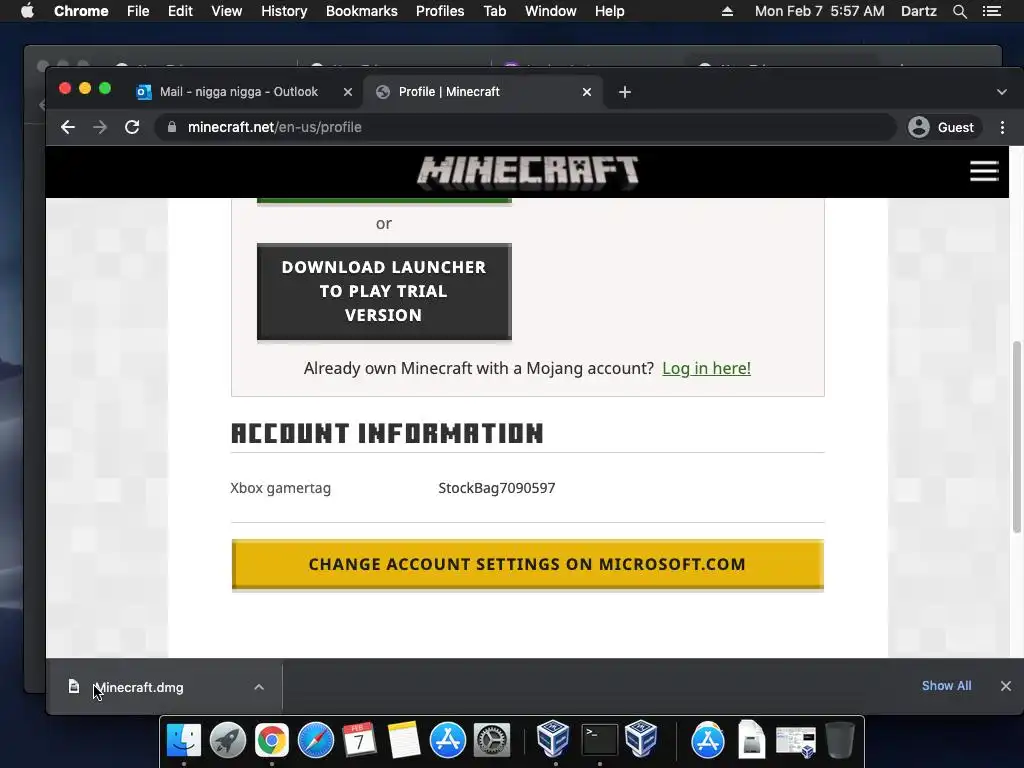The image size is (1024, 768).
Task: Click the page vertical scrollbar thumb
Action: (1016, 436)
